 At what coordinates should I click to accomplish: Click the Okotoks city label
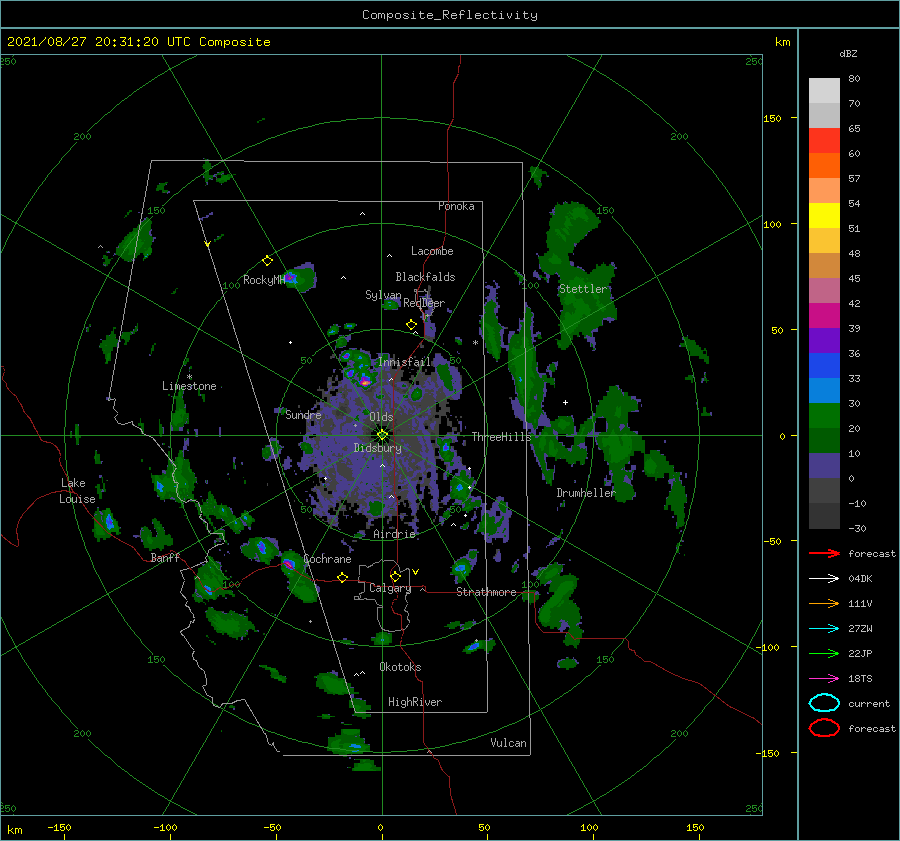400,667
